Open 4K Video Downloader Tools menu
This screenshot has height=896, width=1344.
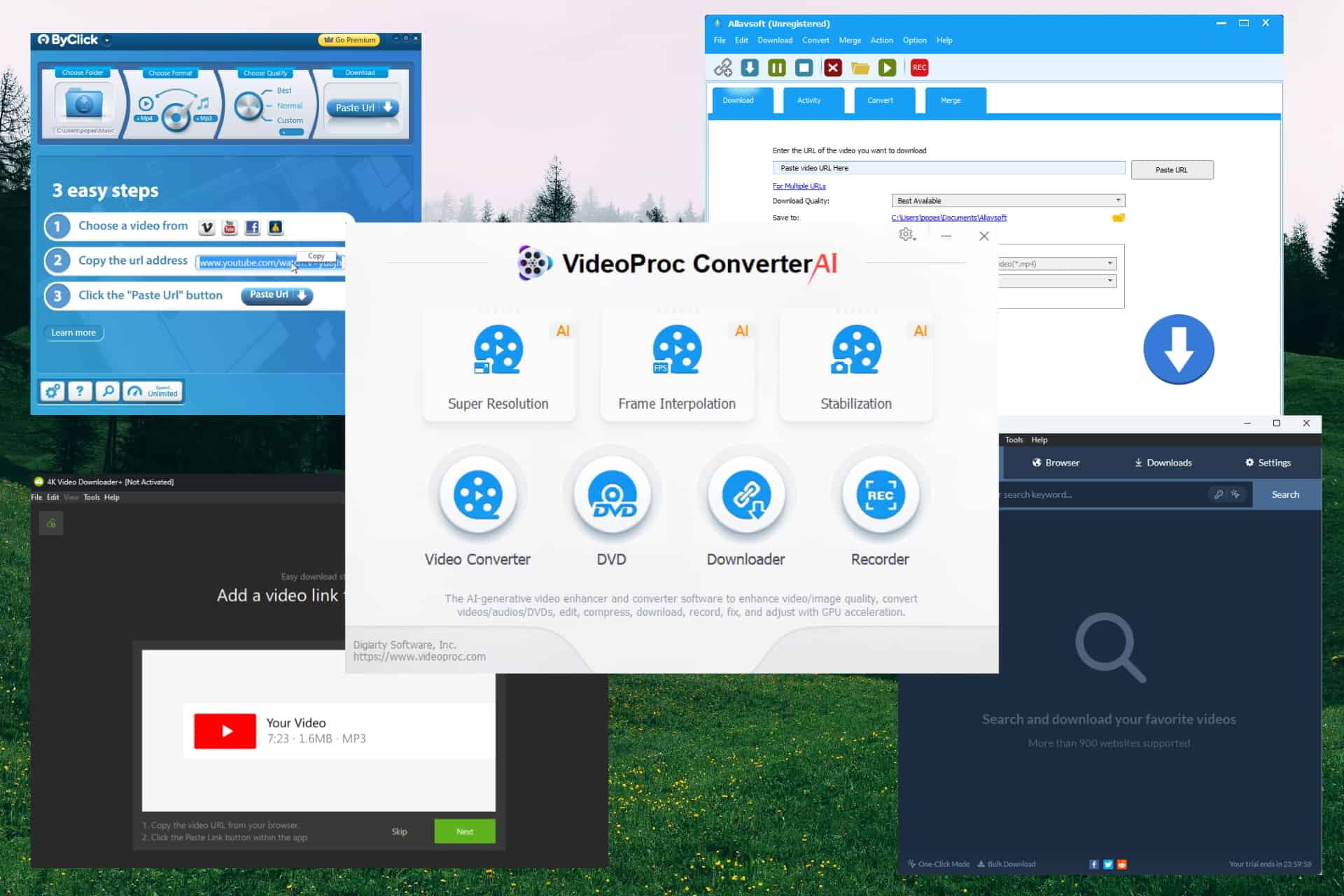[92, 498]
